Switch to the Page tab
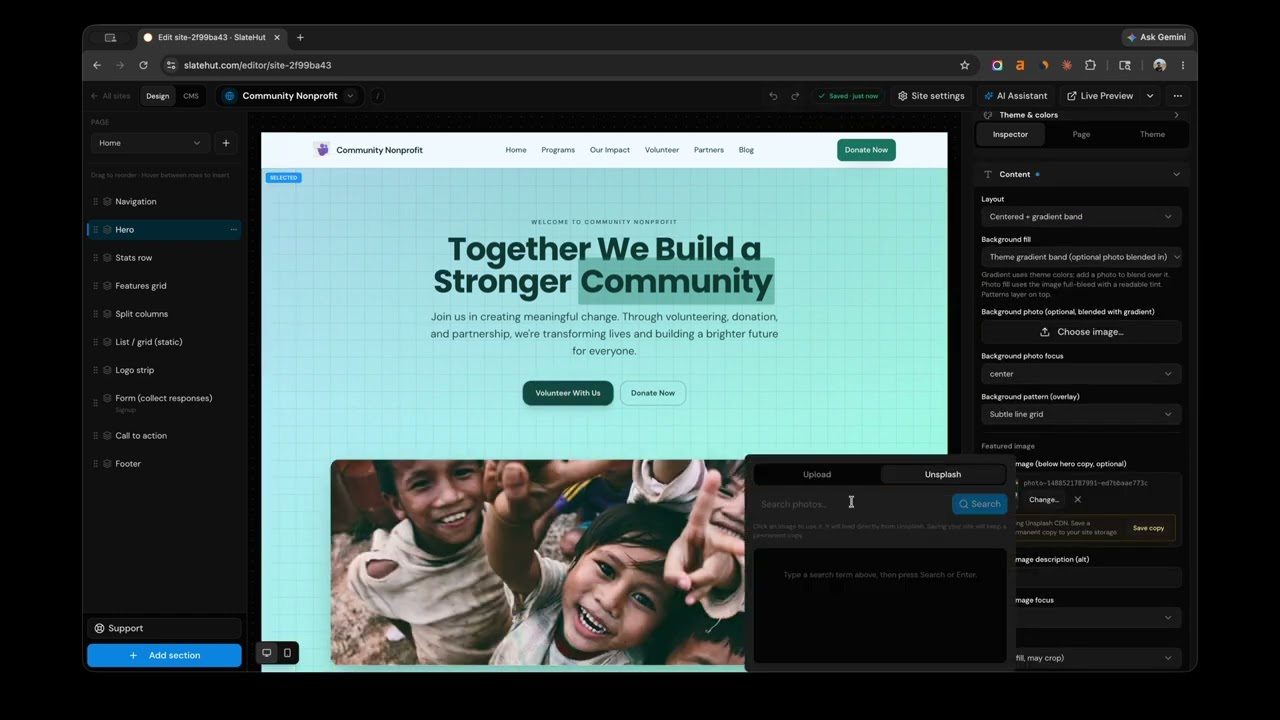 [1081, 134]
